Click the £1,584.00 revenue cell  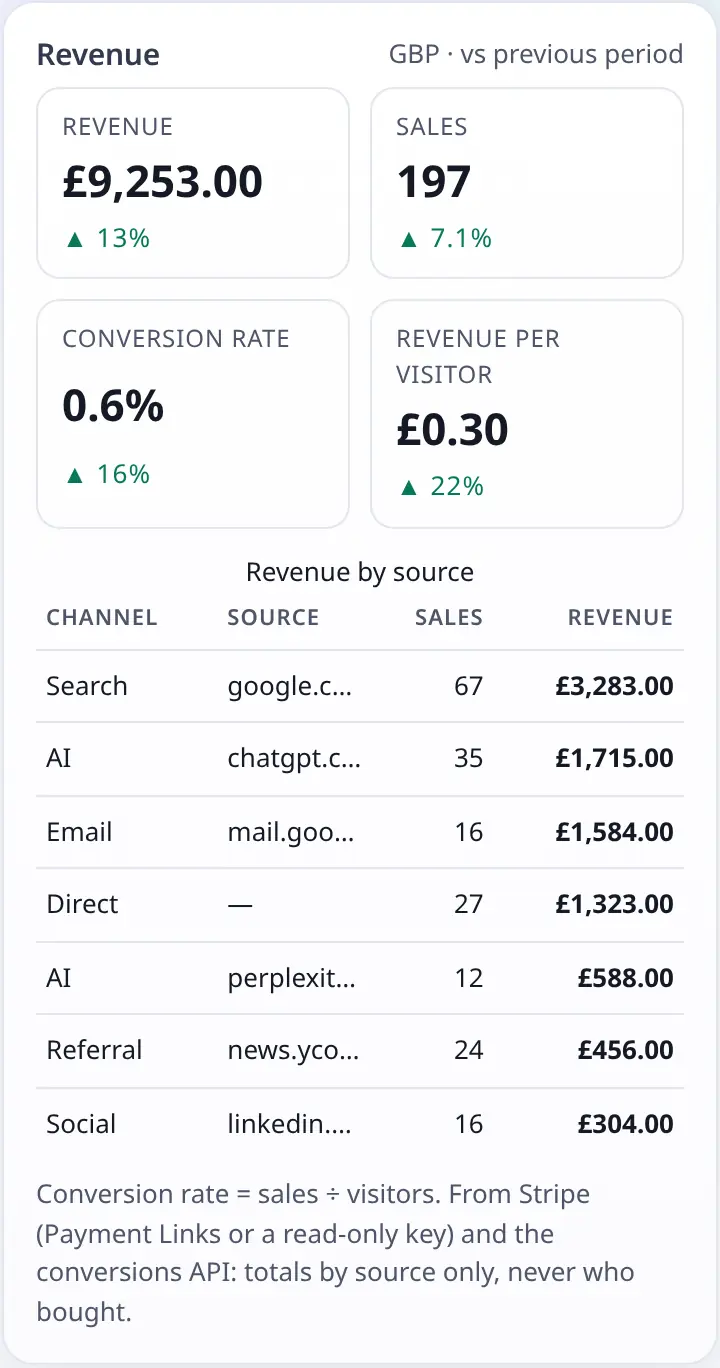pos(615,832)
